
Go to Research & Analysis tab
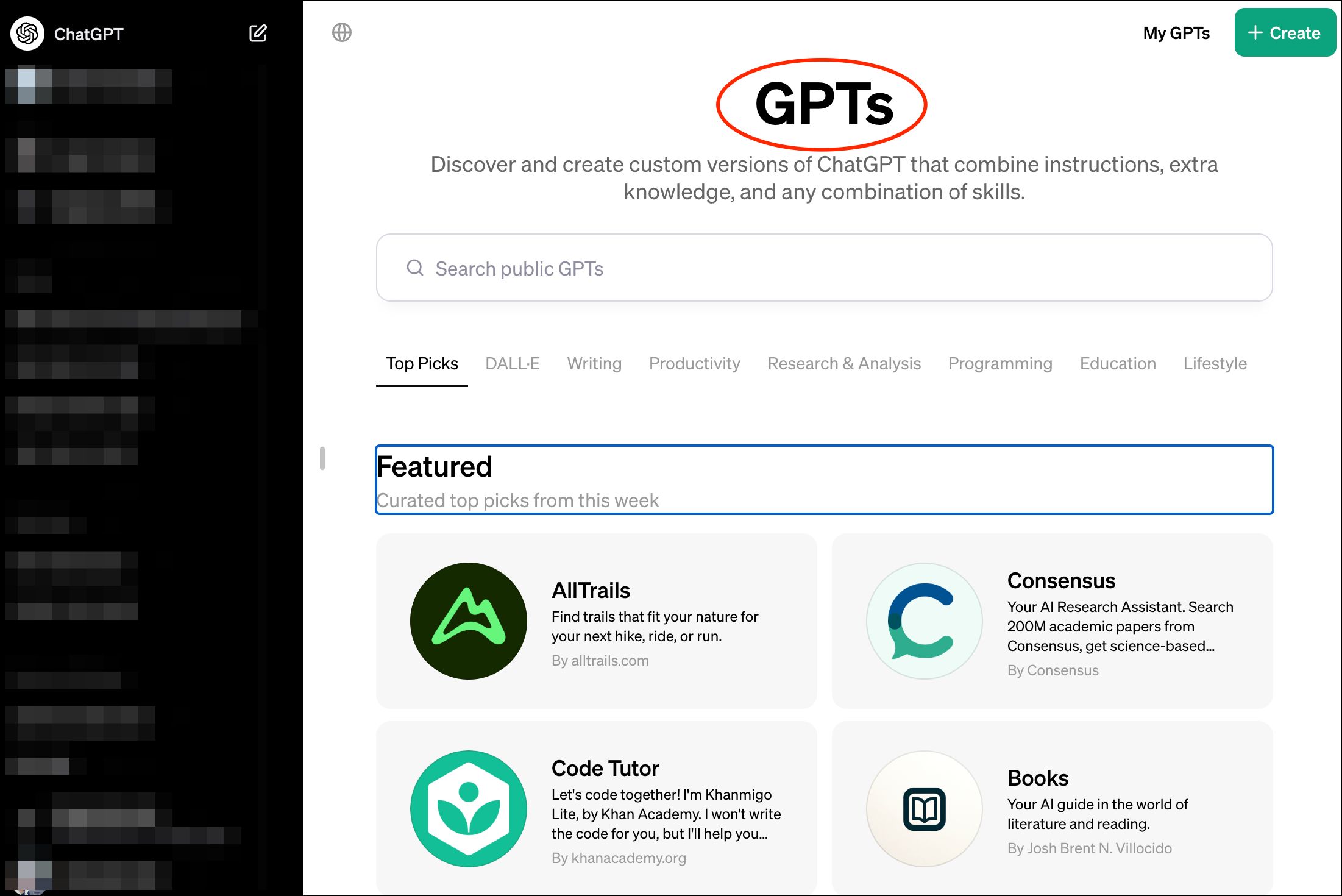[844, 363]
